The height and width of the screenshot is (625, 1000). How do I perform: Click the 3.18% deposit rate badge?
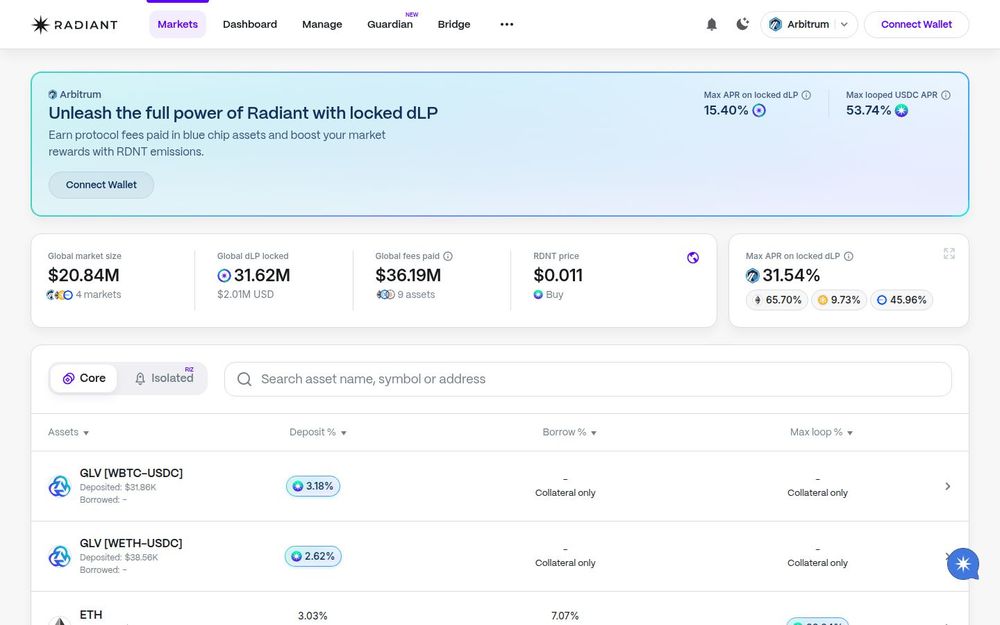[313, 486]
